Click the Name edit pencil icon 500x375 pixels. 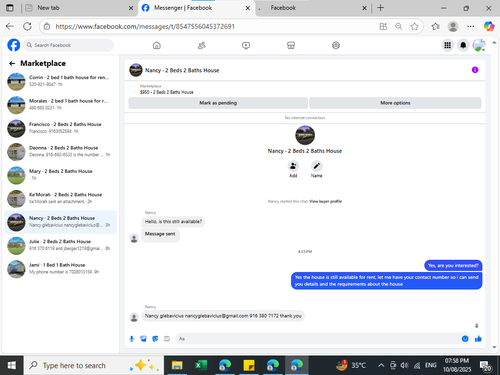[316, 166]
